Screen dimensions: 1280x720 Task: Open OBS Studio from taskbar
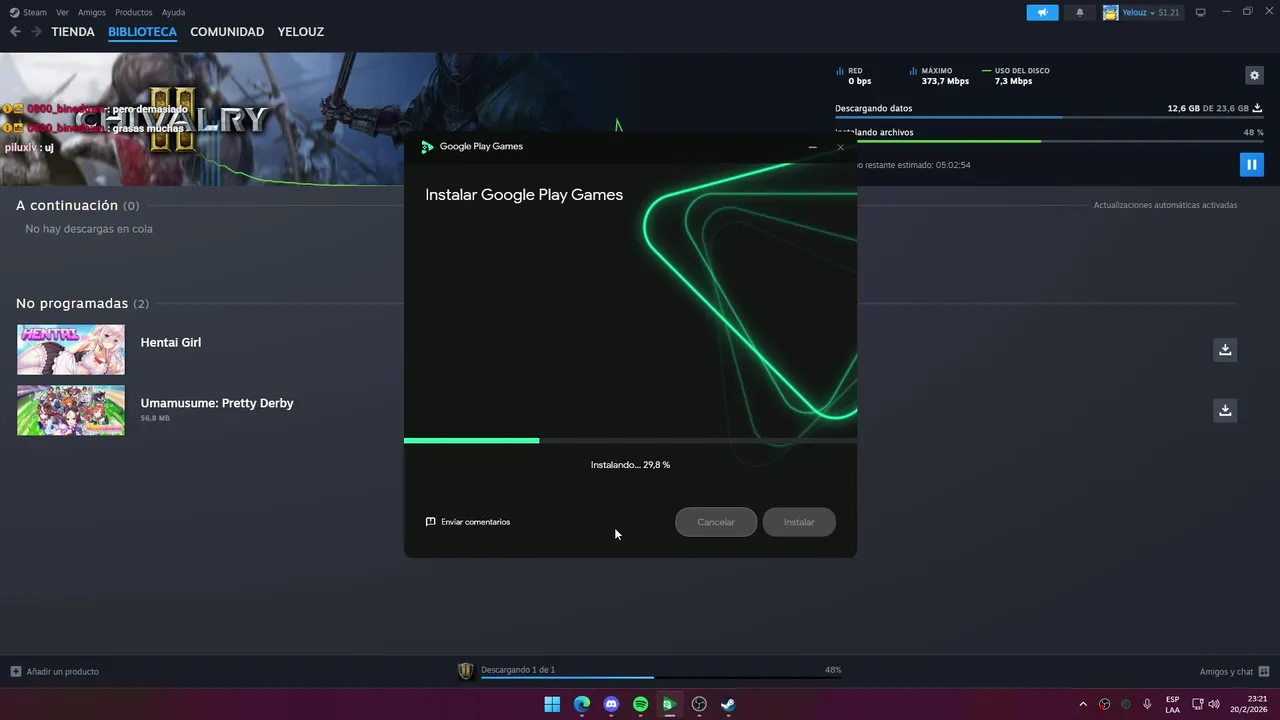click(699, 704)
